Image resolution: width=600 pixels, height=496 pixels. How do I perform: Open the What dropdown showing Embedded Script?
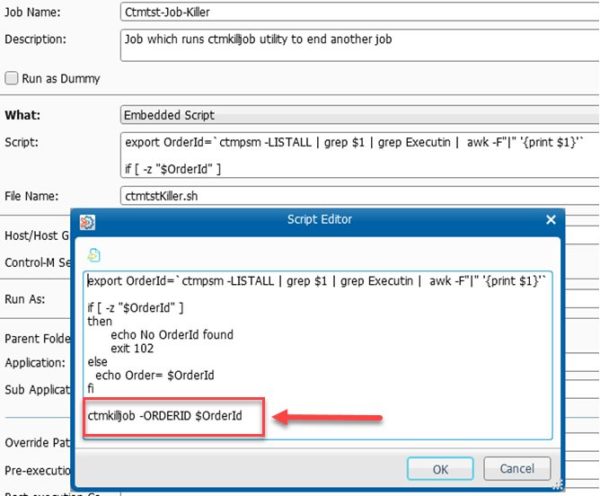tap(360, 115)
